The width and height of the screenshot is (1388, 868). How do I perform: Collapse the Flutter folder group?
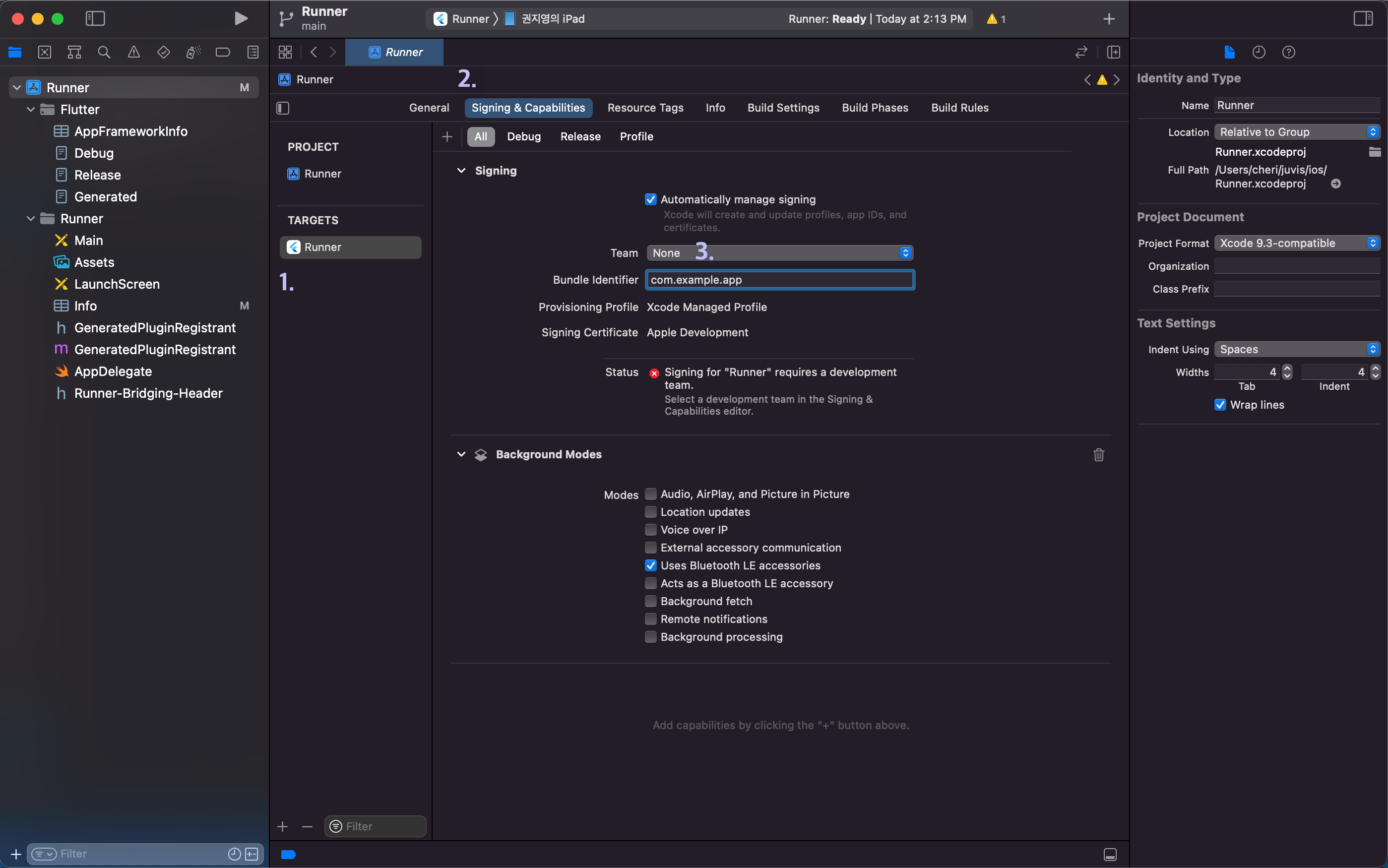(x=31, y=110)
